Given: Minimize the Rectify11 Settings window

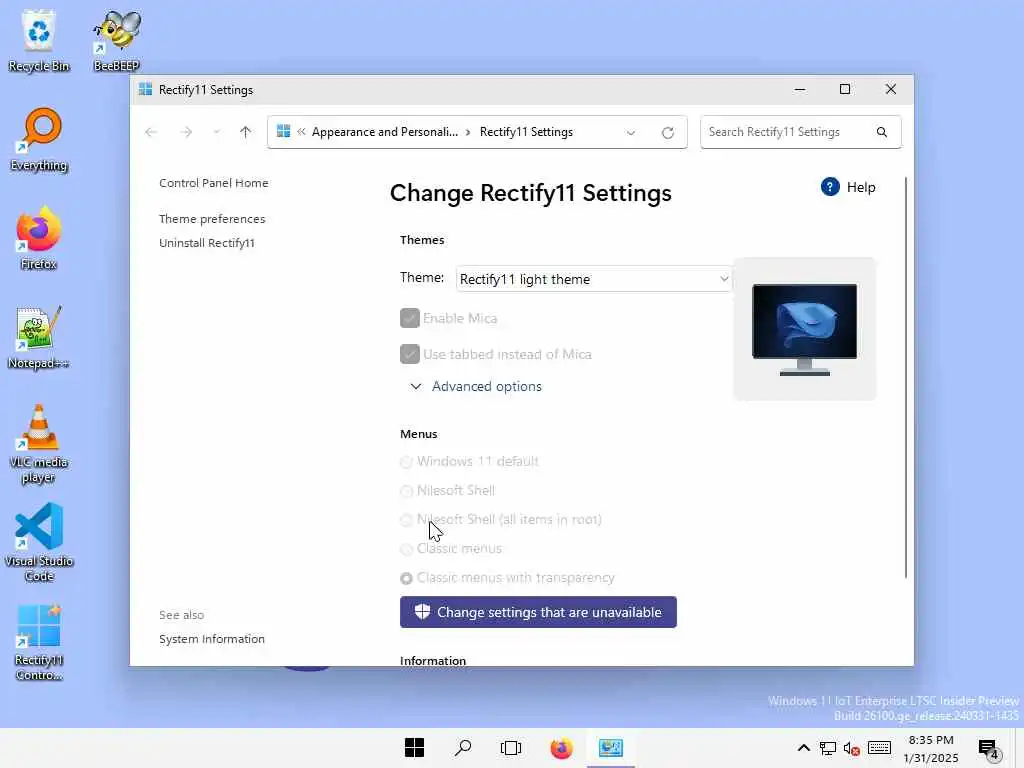Looking at the screenshot, I should [x=800, y=89].
